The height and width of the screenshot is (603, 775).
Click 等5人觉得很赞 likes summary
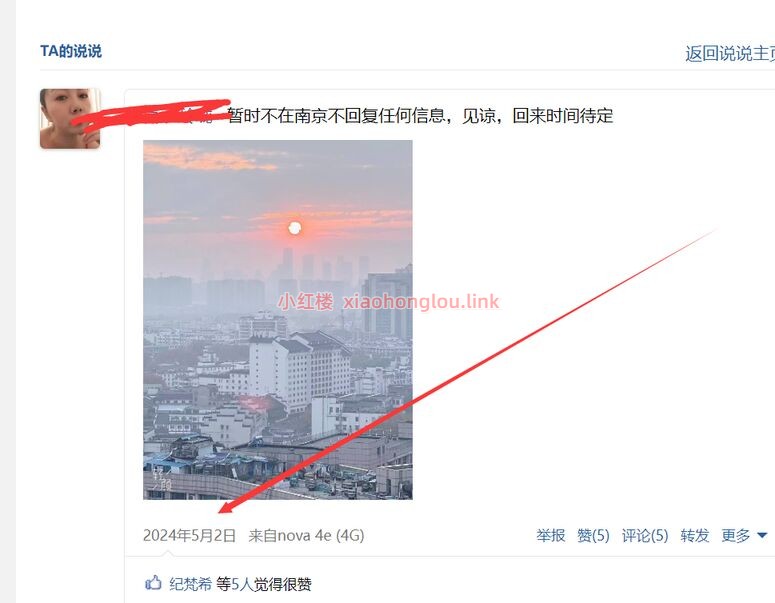coord(264,584)
